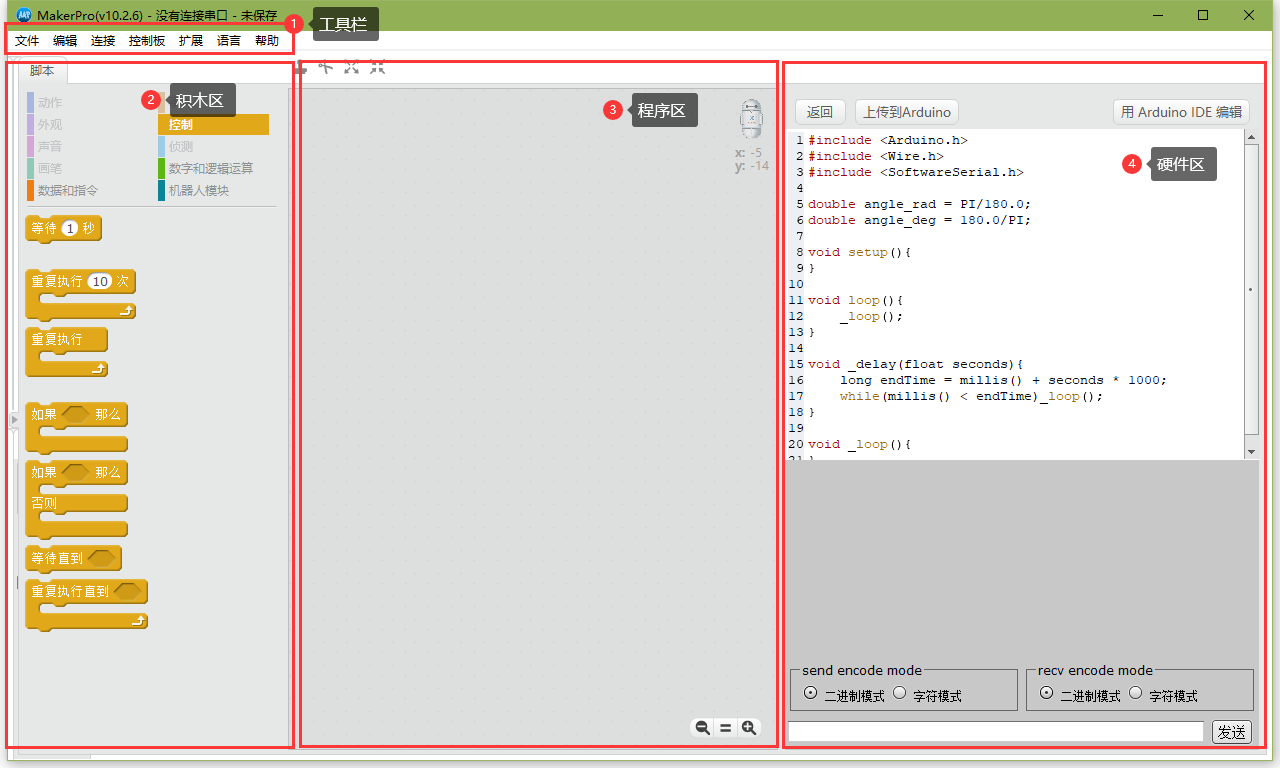Click the grow block icon
The width and height of the screenshot is (1280, 768).
[x=351, y=67]
